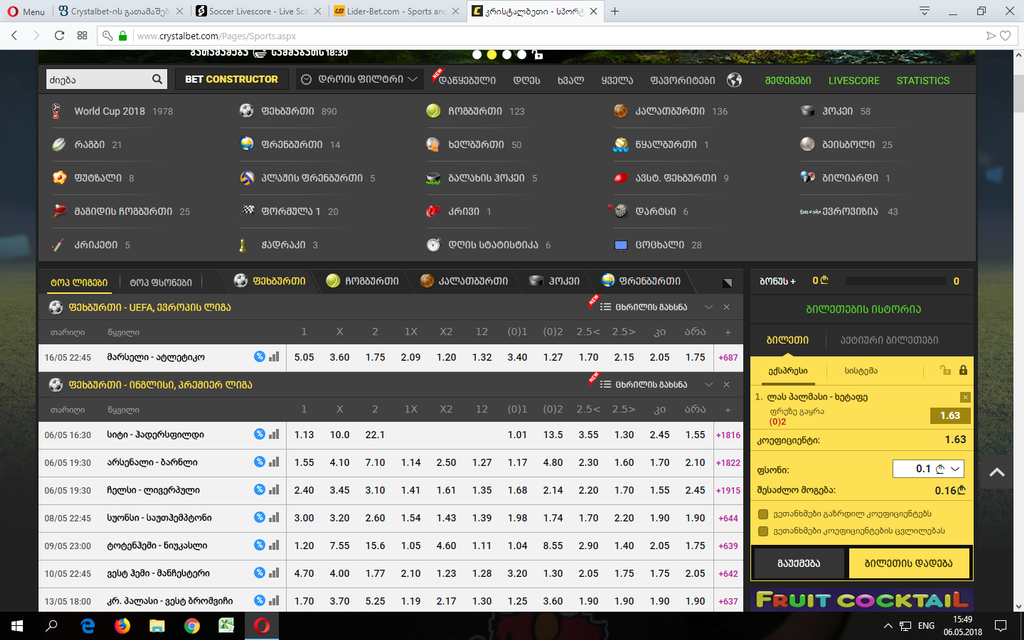Image resolution: width=1024 pixels, height=640 pixels.
Task: Click the წყალბურთი icon
Action: coord(621,144)
